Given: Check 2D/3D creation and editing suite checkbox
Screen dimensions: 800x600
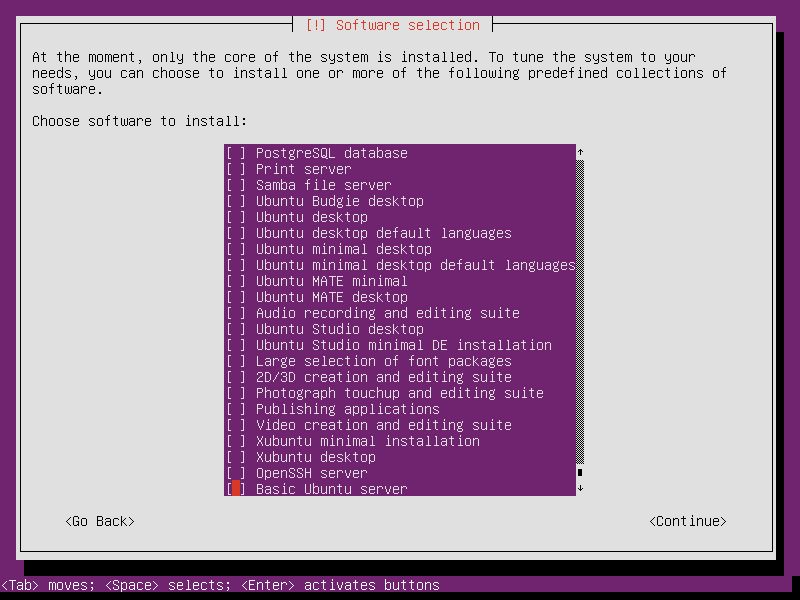Looking at the screenshot, I should (236, 377).
